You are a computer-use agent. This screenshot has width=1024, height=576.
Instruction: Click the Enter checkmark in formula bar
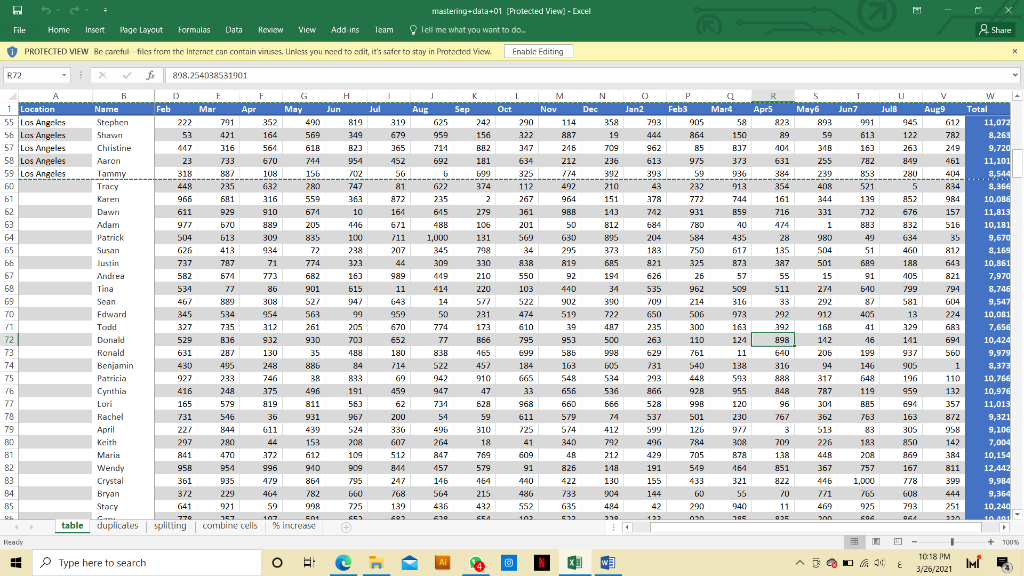[x=127, y=74]
